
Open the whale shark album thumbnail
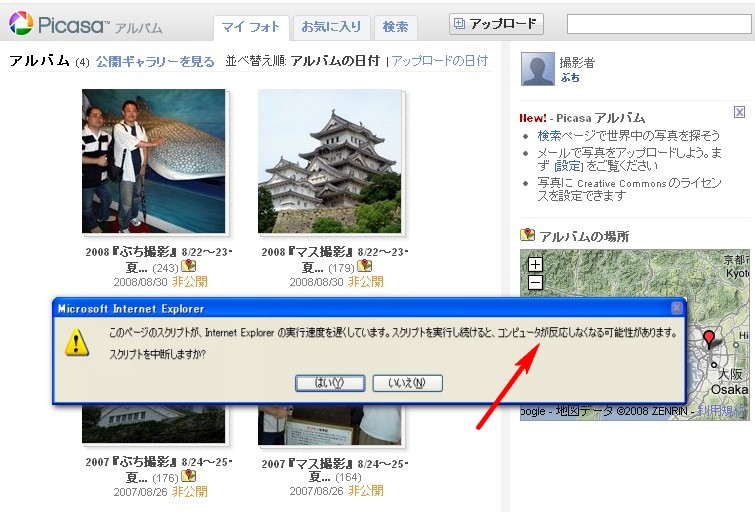click(x=153, y=160)
